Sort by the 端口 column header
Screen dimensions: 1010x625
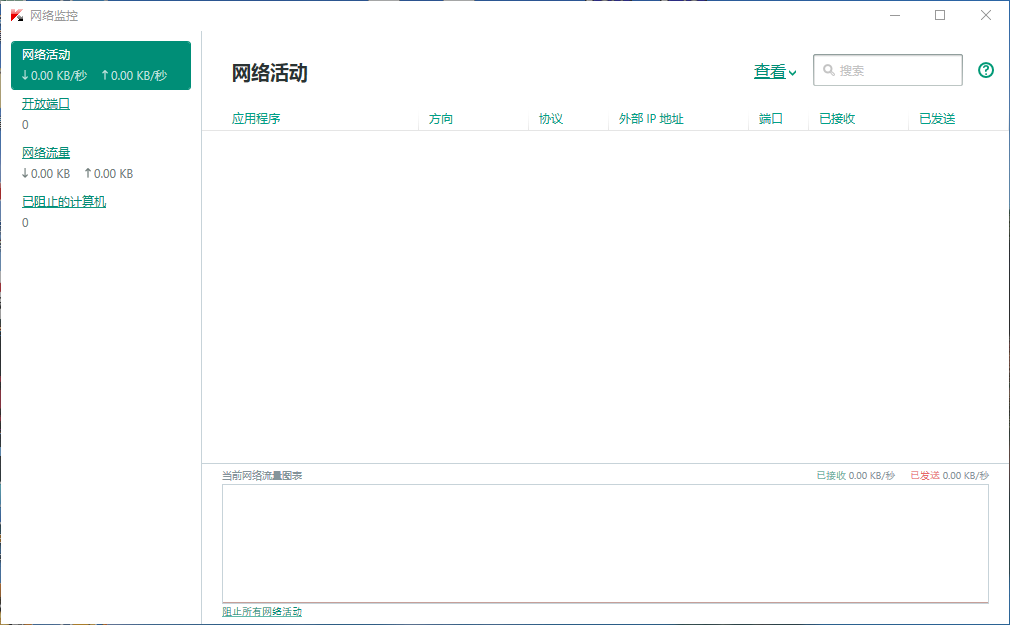pos(770,119)
